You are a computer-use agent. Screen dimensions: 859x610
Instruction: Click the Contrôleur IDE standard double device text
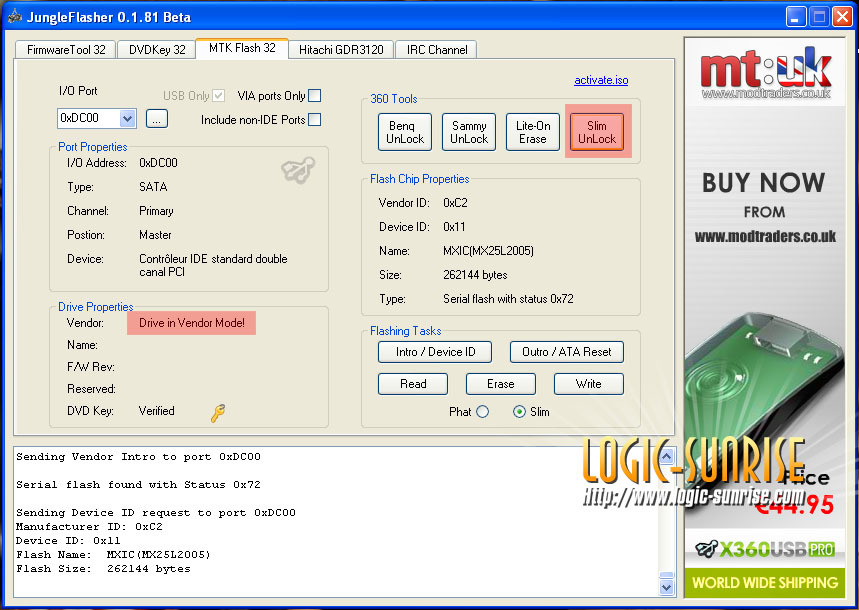213,265
